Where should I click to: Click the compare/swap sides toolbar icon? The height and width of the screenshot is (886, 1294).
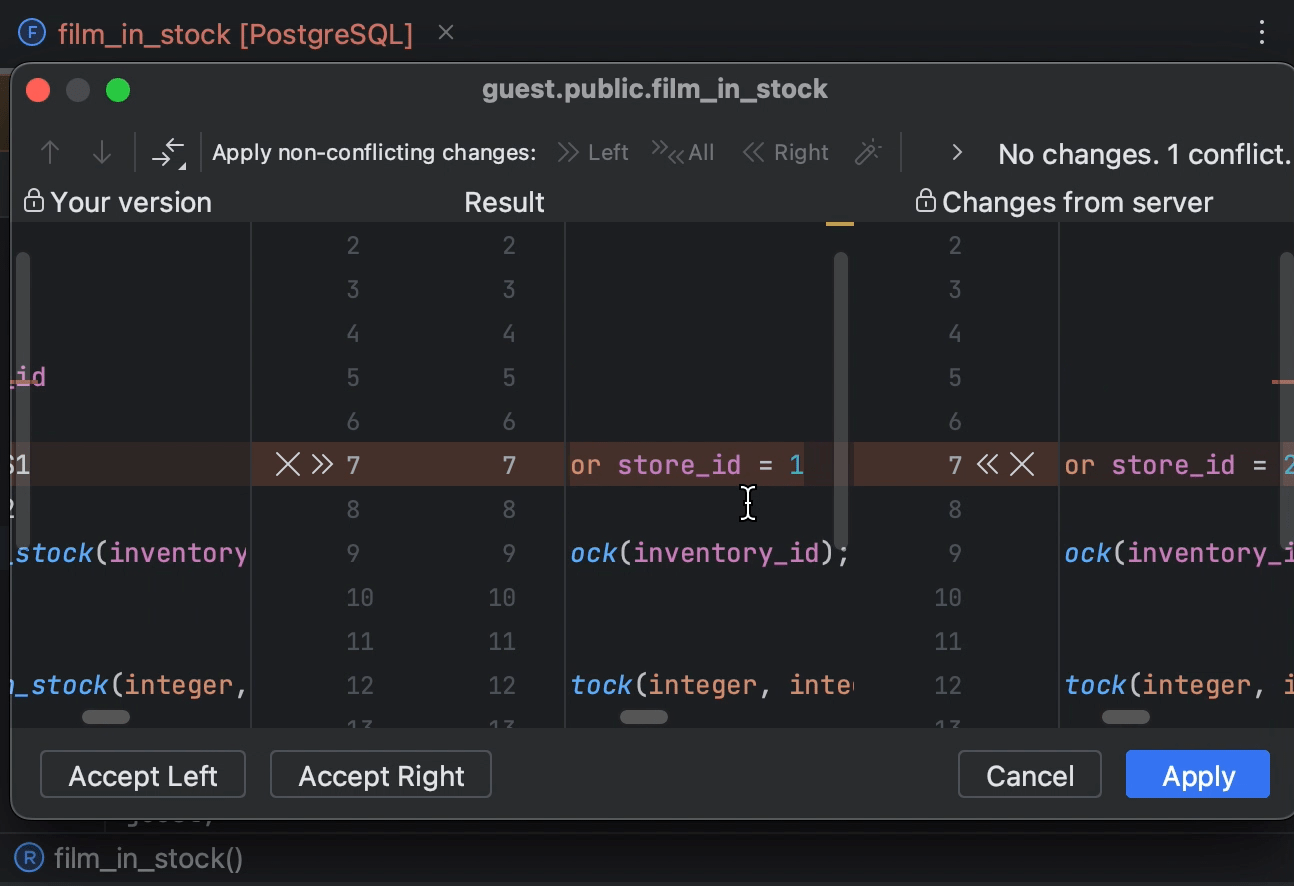pos(168,153)
